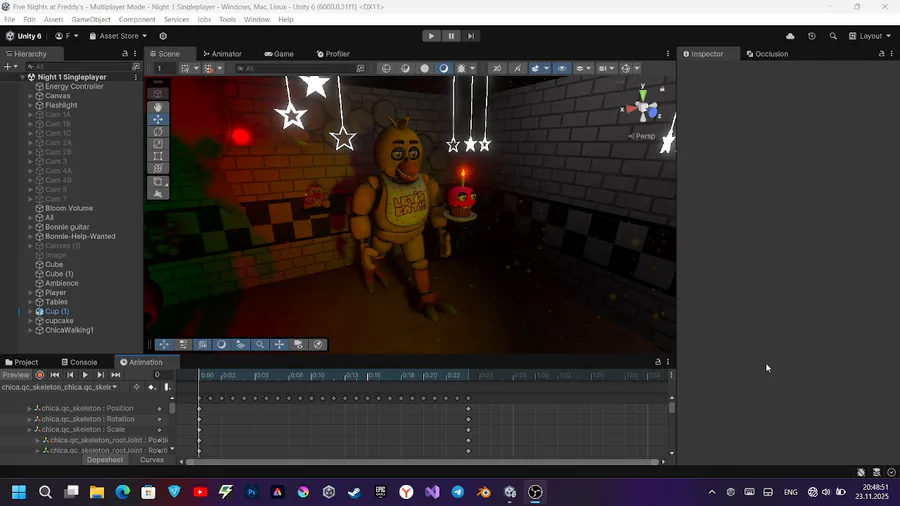Switch to the Animator tab
This screenshot has height=506, width=900.
click(222, 54)
